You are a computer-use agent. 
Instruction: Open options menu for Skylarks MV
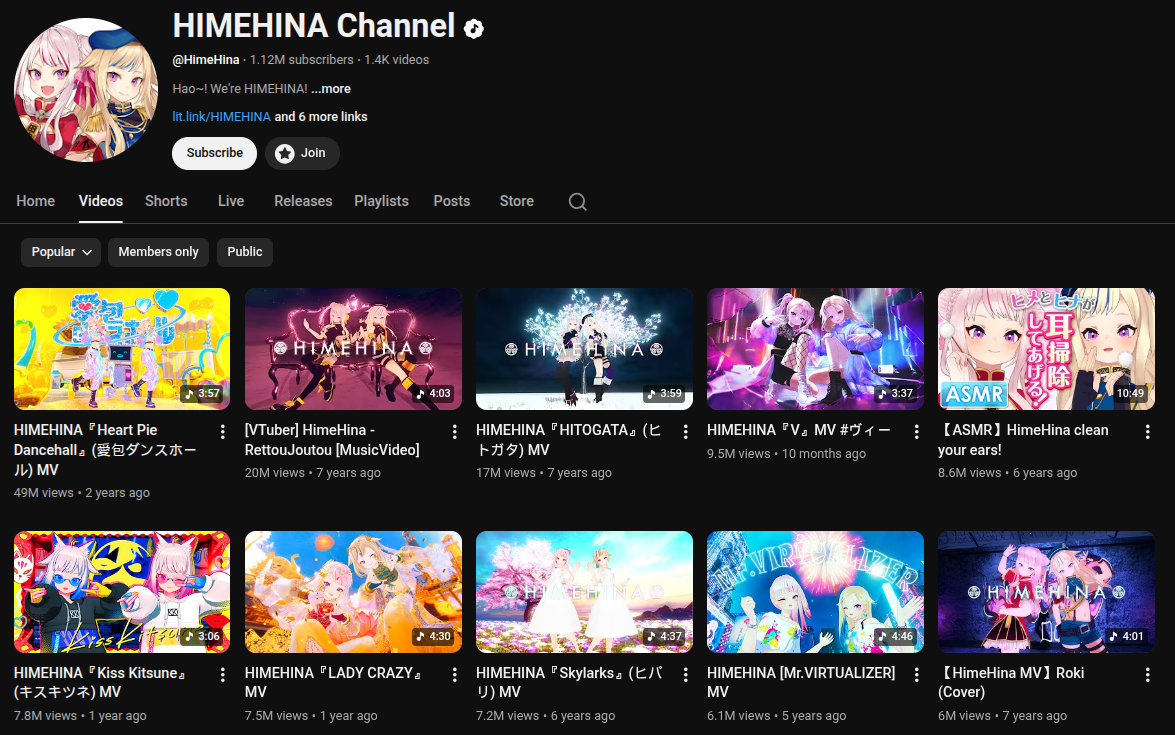[685, 674]
